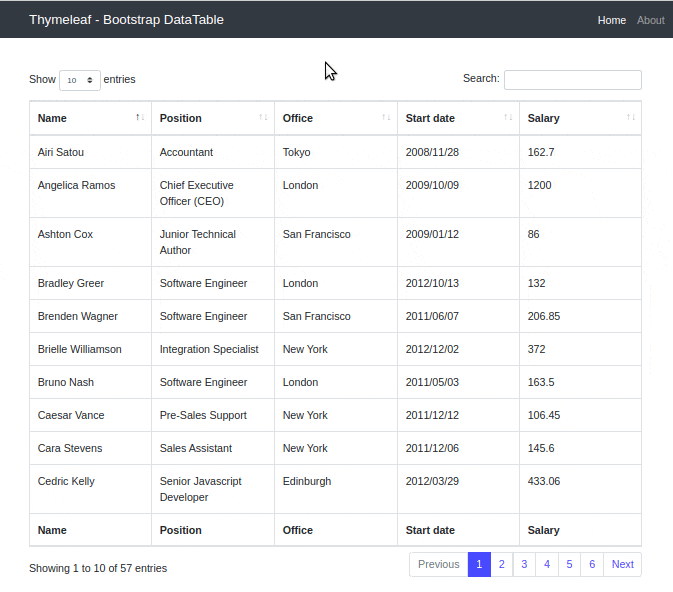Click the Integration Specialist cell

(213, 349)
